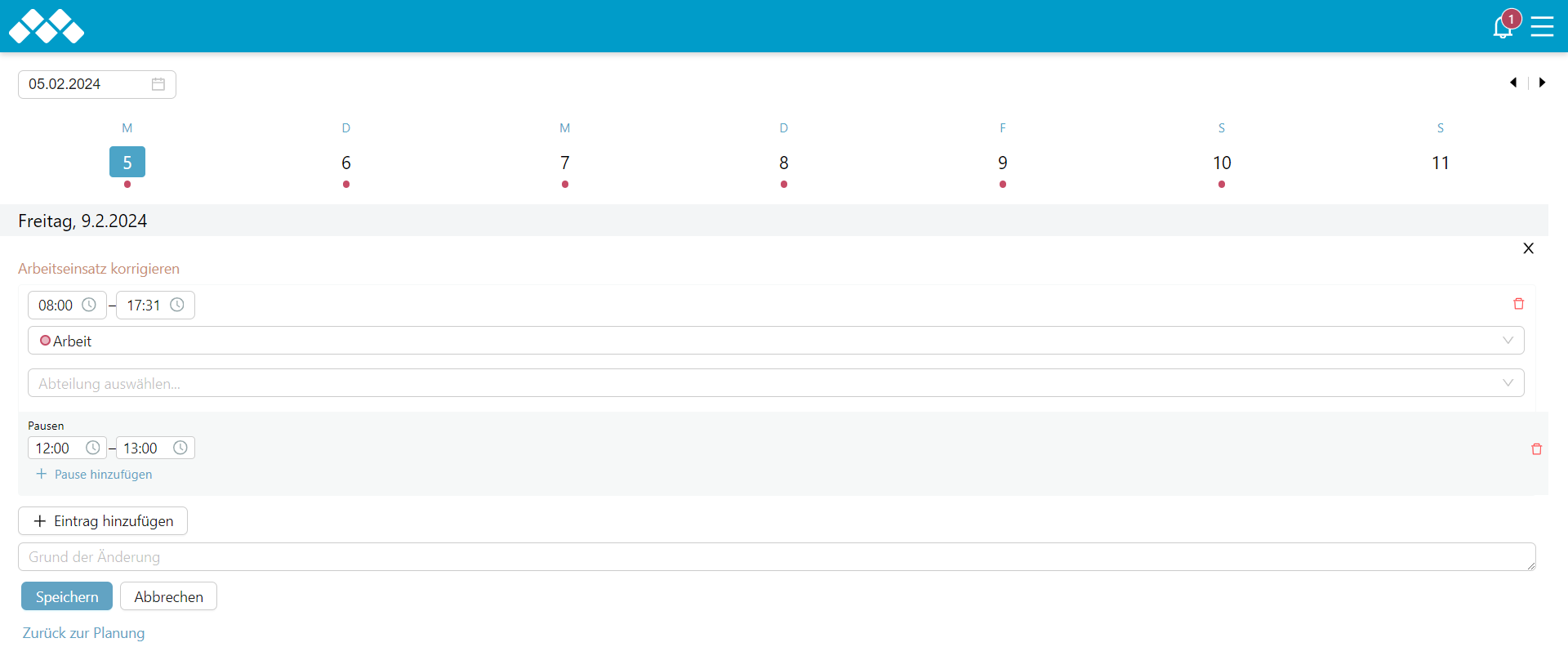Select Wednesday 7 in week strip
The width and height of the screenshot is (1568, 647).
[565, 163]
